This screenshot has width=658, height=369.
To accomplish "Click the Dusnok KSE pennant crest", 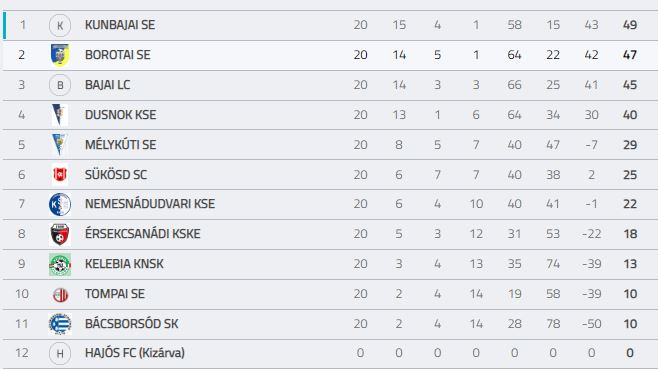I will [60, 115].
